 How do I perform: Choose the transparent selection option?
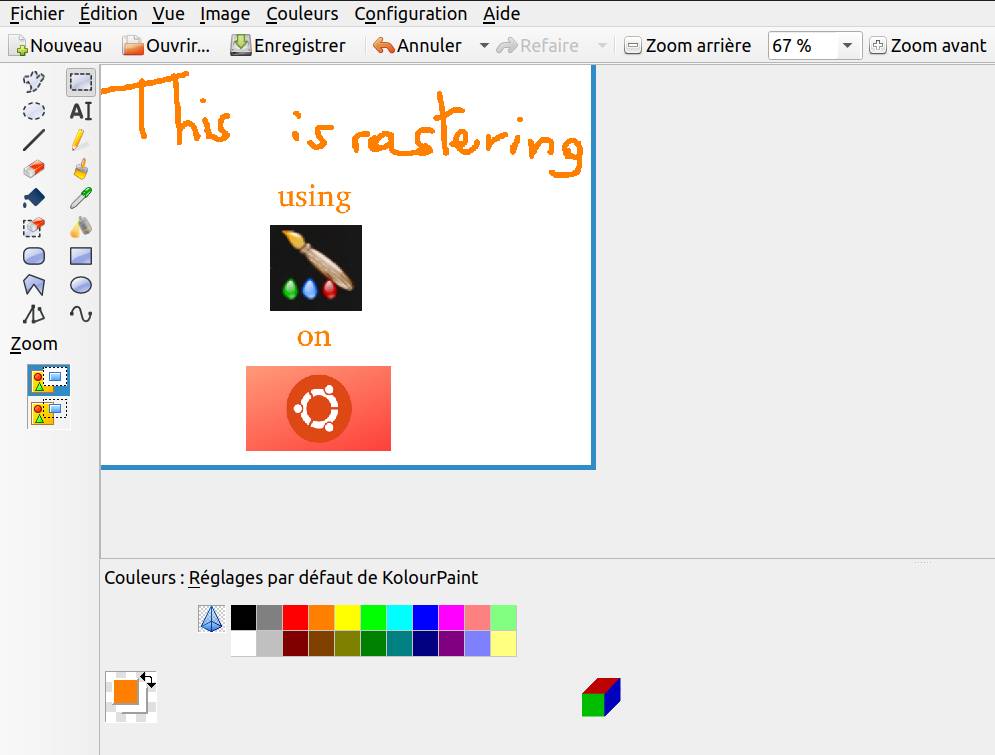tap(49, 413)
